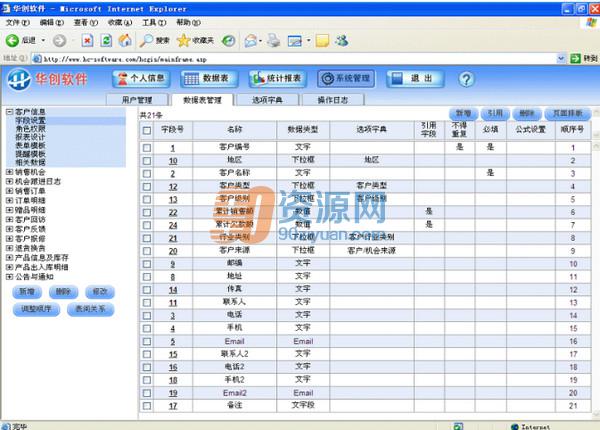This screenshot has height=430, width=600.
Task: Click the Messenger people icon
Action: tap(341, 40)
